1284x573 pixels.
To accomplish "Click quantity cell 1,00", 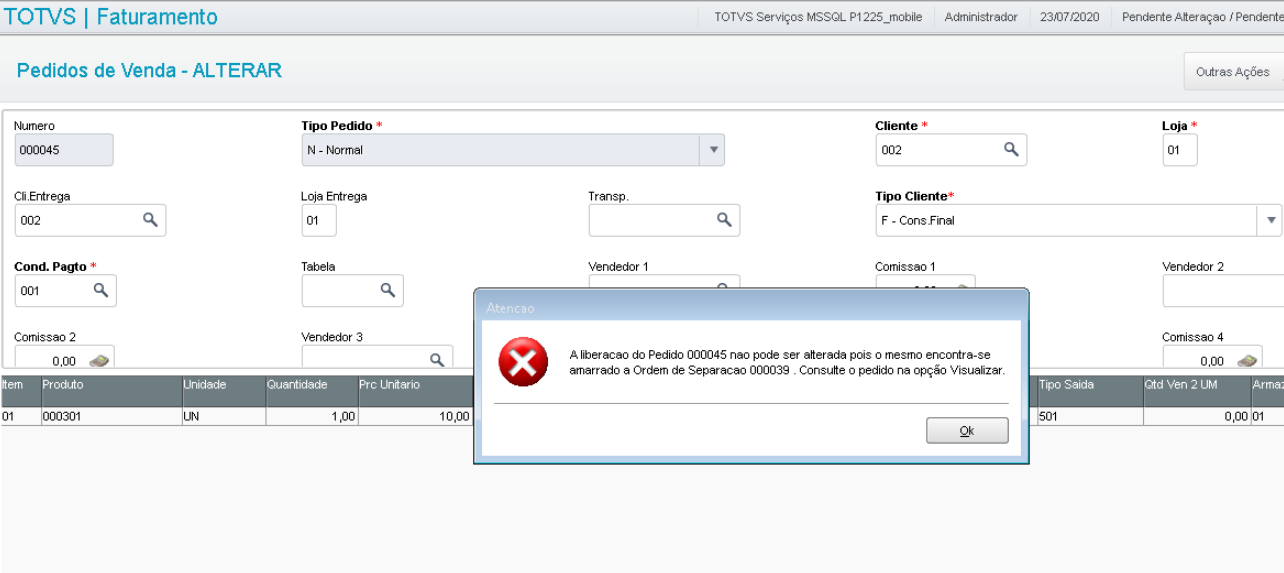I will click(311, 416).
